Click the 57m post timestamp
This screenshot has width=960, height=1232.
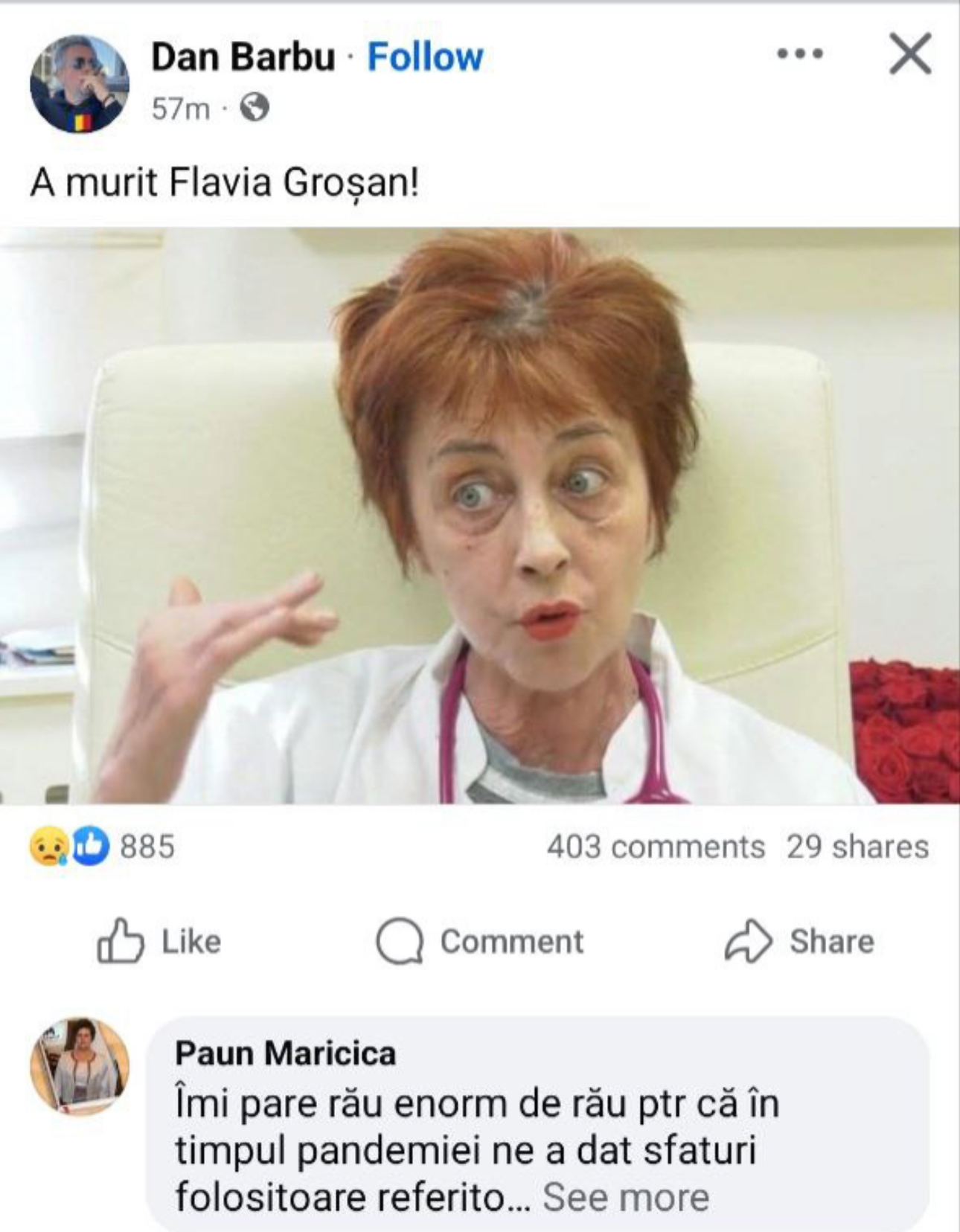coord(180,109)
